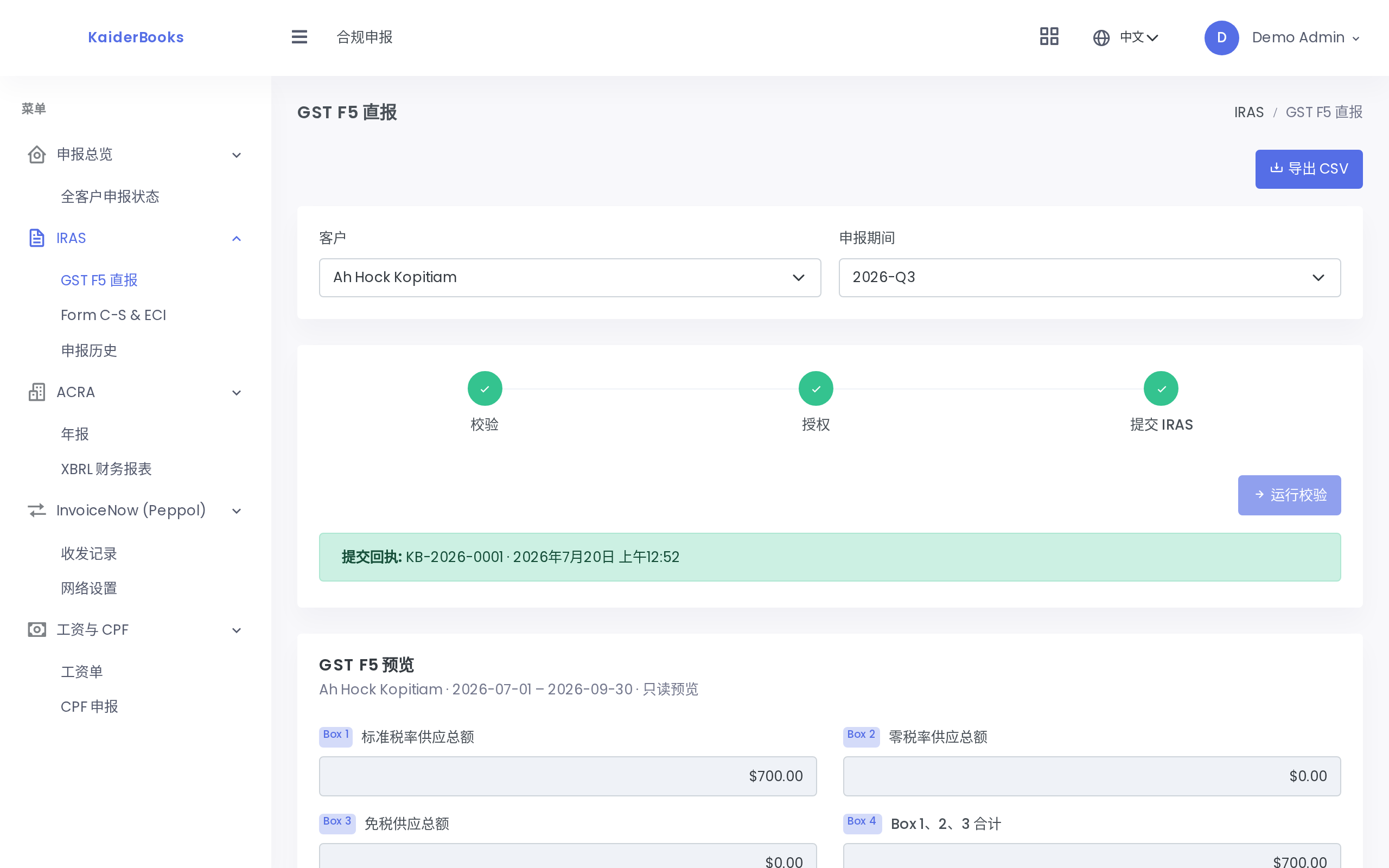Click the Box 2 零税率供应总额 field
This screenshot has width=1389, height=868.
click(x=1092, y=776)
